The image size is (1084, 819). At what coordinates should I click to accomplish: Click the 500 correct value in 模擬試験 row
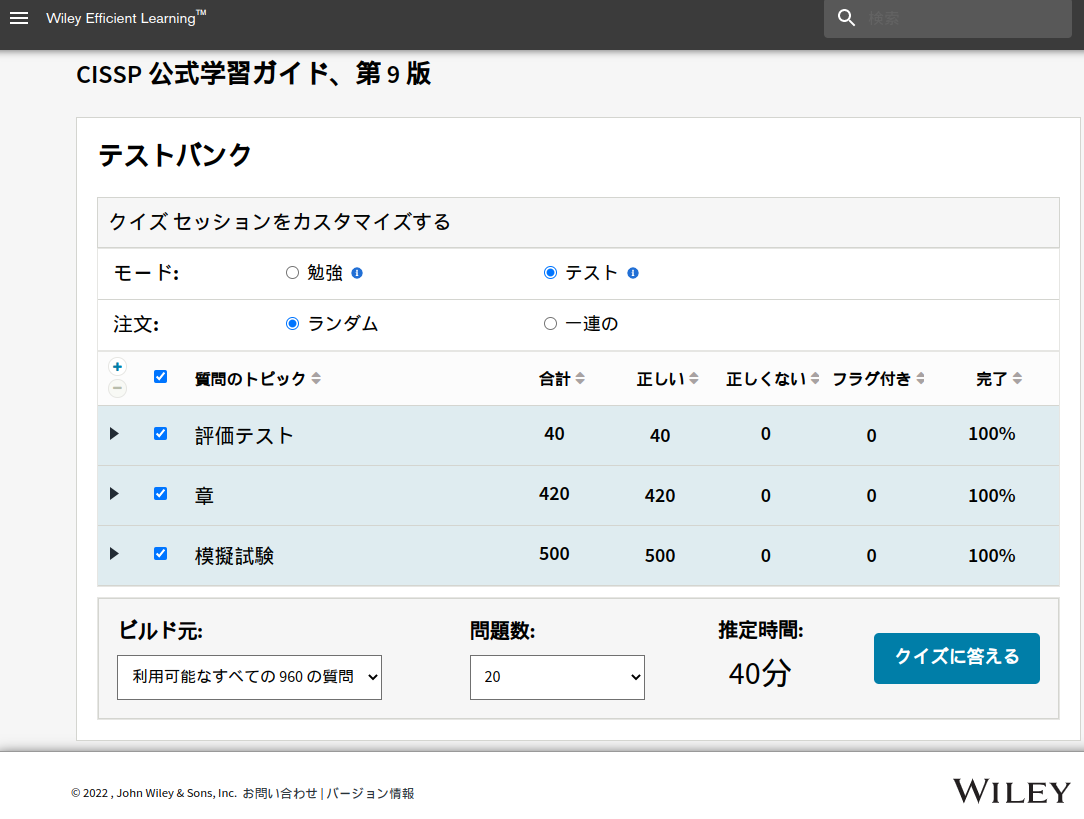(x=660, y=556)
